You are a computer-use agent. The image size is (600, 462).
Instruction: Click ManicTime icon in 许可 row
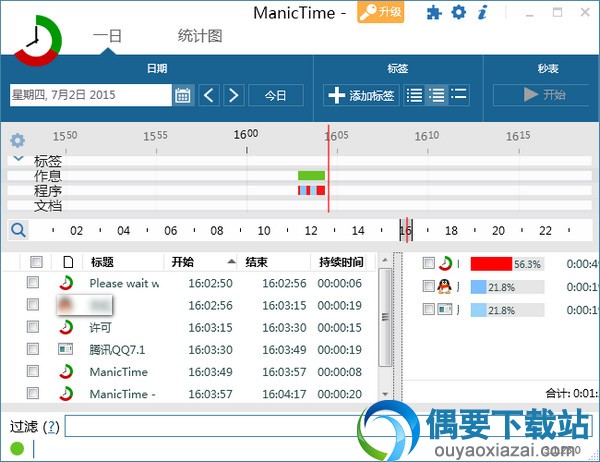click(x=66, y=327)
